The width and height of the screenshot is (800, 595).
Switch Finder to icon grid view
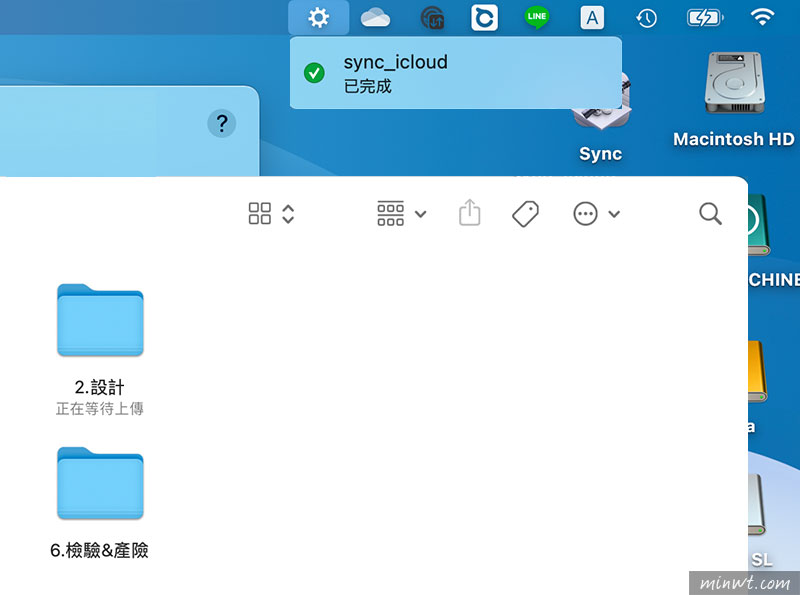coord(260,213)
